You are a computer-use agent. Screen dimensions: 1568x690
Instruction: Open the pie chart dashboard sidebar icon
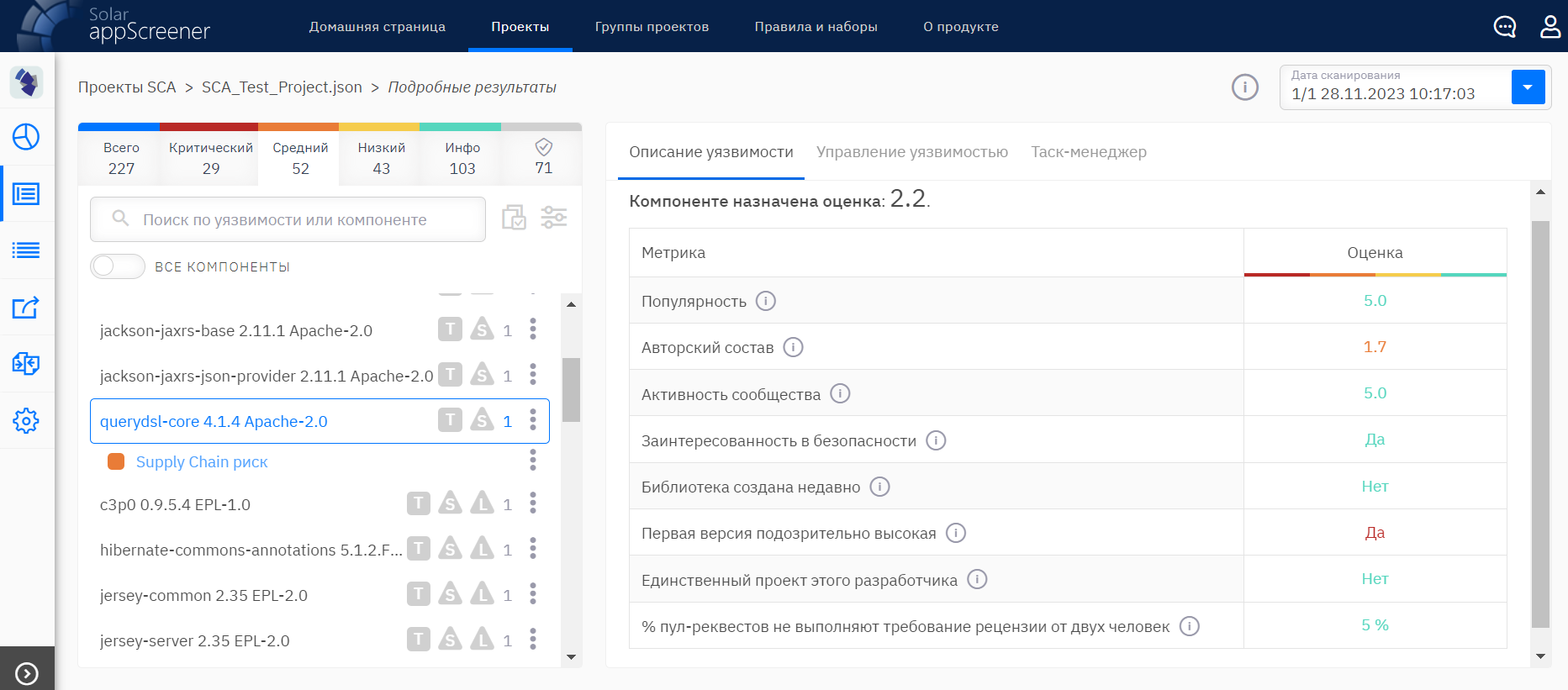(x=26, y=136)
